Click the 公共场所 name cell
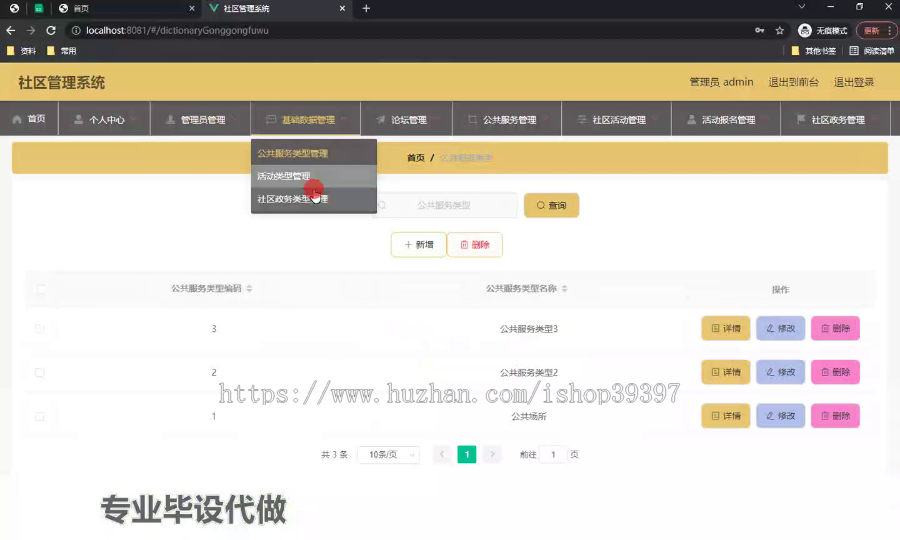The height and width of the screenshot is (540, 900). [529, 416]
